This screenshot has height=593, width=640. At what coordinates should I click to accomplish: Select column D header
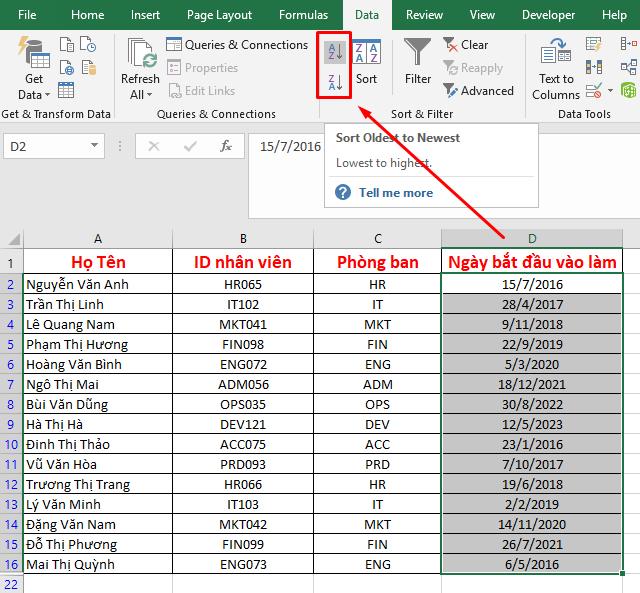(531, 239)
